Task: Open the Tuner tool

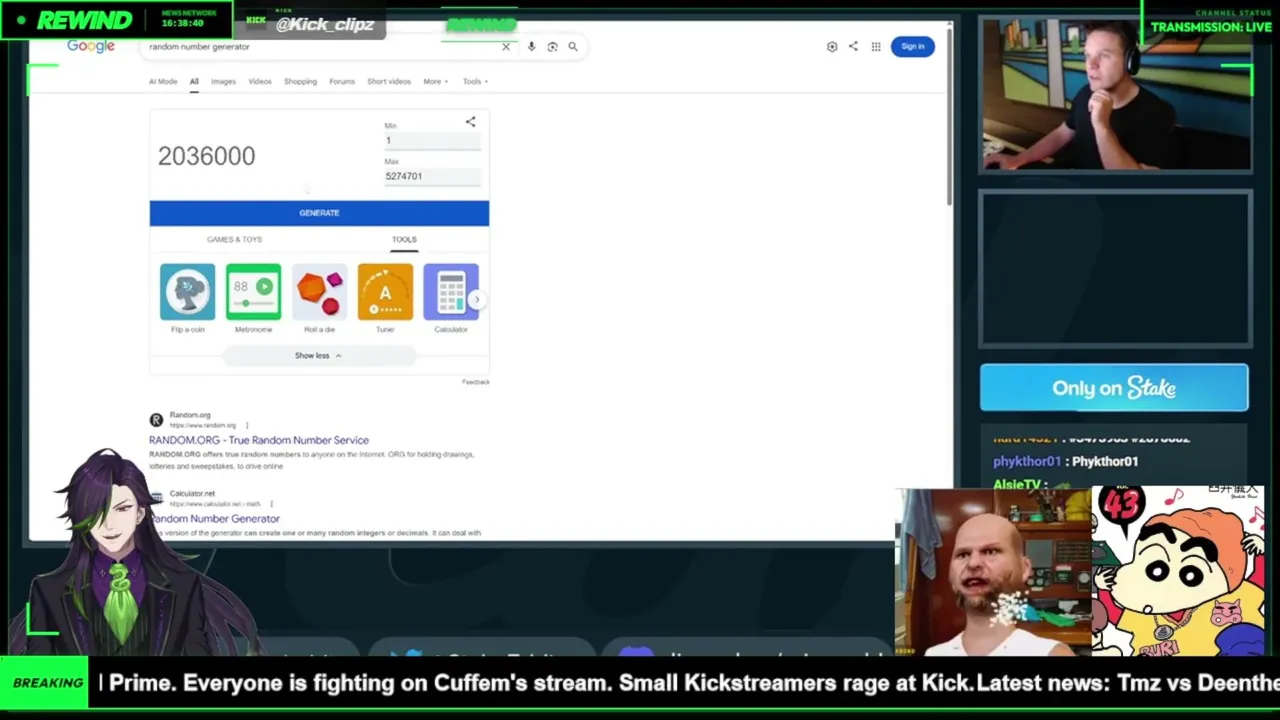Action: pos(385,298)
